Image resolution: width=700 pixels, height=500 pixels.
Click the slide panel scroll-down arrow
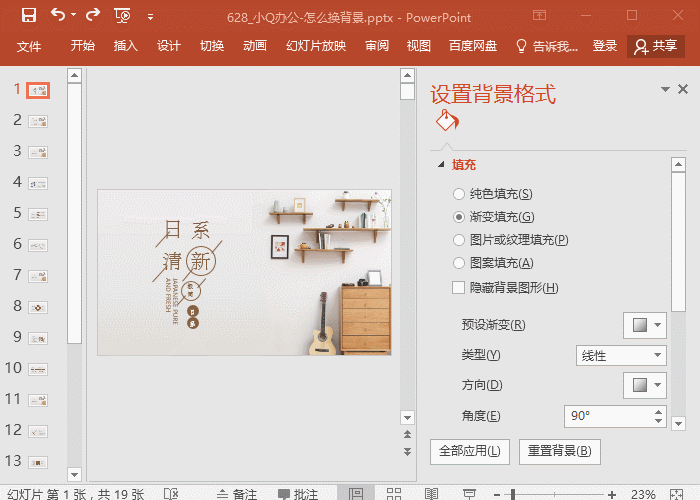click(x=74, y=474)
